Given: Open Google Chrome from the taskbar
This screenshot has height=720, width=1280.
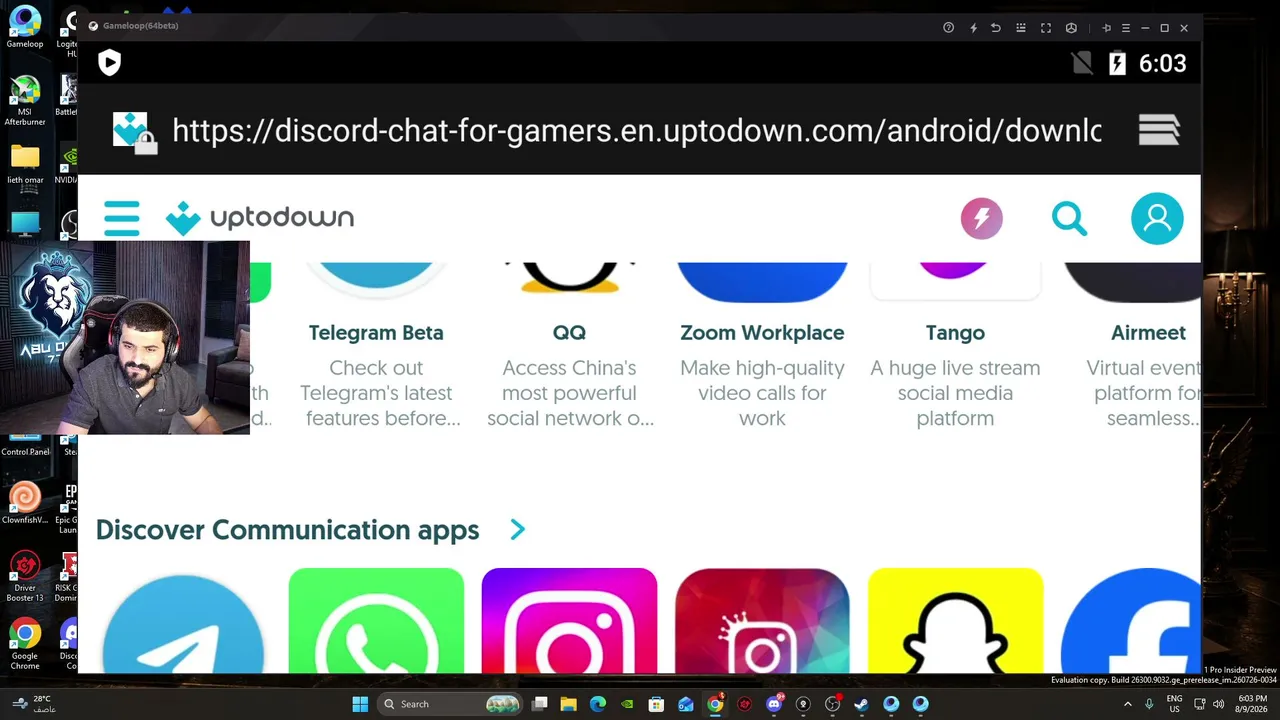Looking at the screenshot, I should 715,704.
